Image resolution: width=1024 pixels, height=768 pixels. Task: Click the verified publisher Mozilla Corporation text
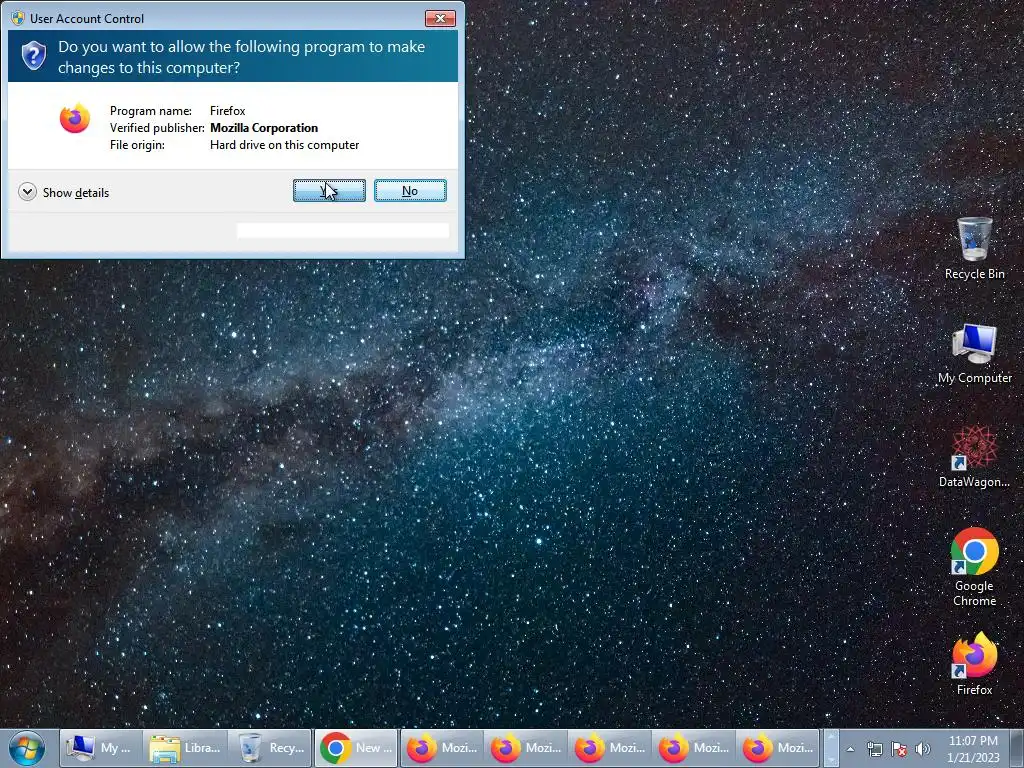click(x=264, y=128)
